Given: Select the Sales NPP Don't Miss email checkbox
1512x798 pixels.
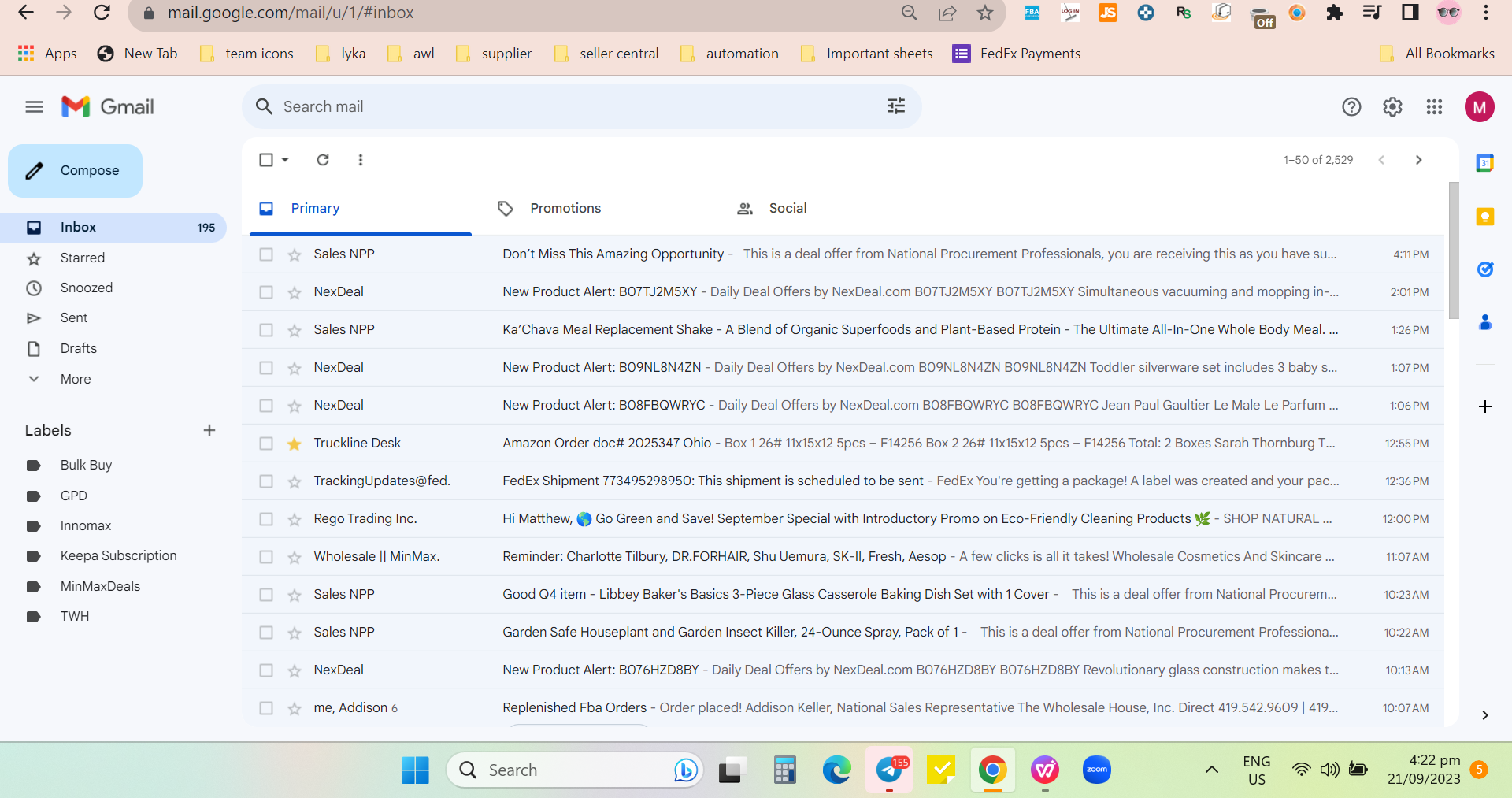Looking at the screenshot, I should pyautogui.click(x=266, y=254).
